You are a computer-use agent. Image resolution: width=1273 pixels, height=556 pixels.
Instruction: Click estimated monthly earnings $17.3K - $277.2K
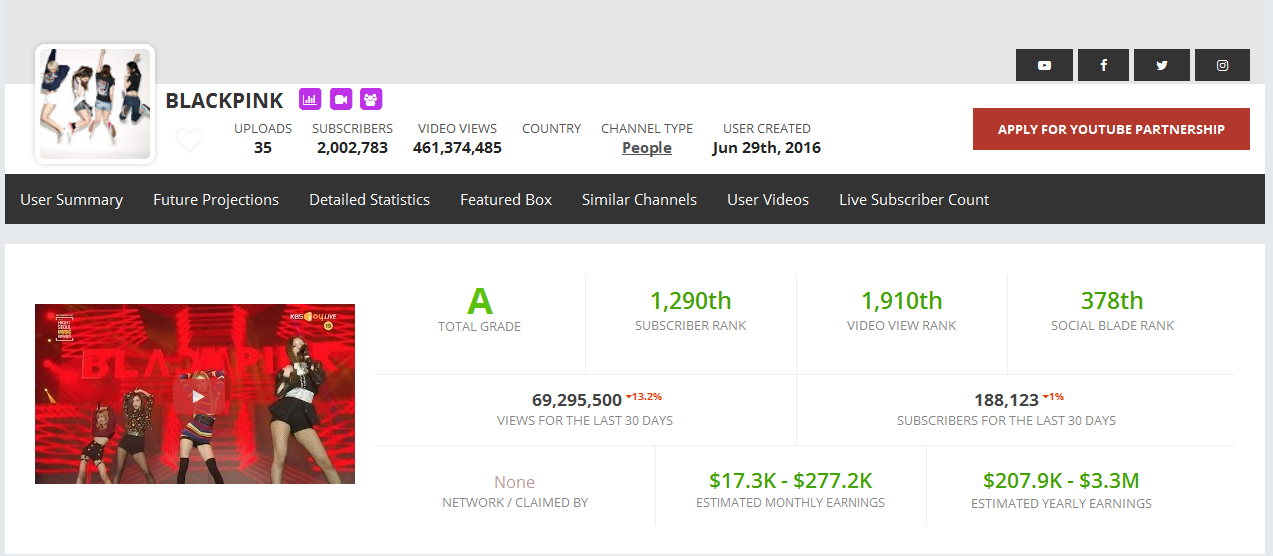(x=790, y=480)
